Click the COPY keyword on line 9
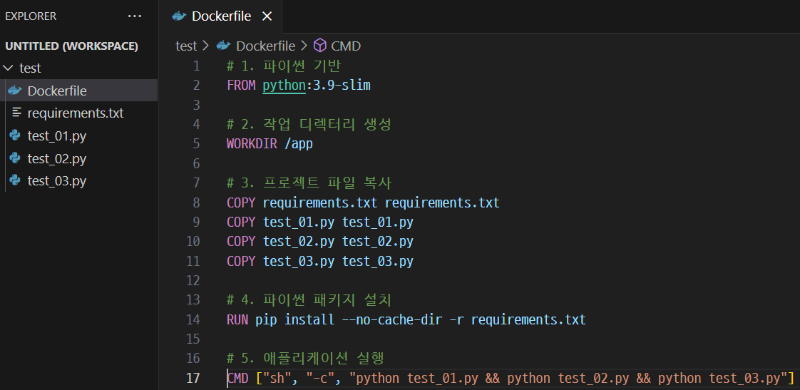 [x=241, y=222]
